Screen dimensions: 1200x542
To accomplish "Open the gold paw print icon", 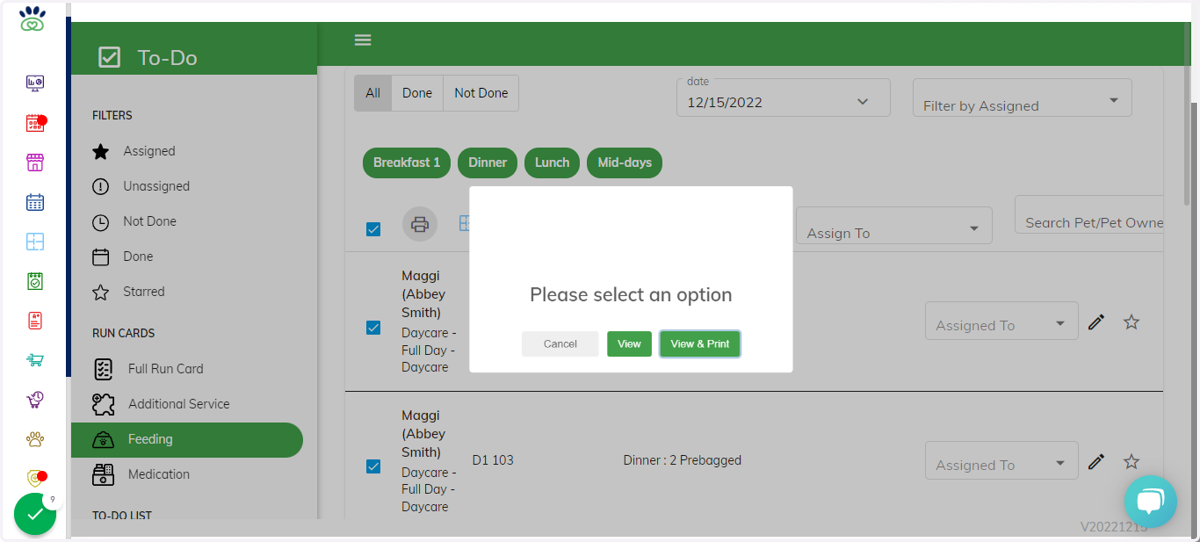I will [35, 439].
